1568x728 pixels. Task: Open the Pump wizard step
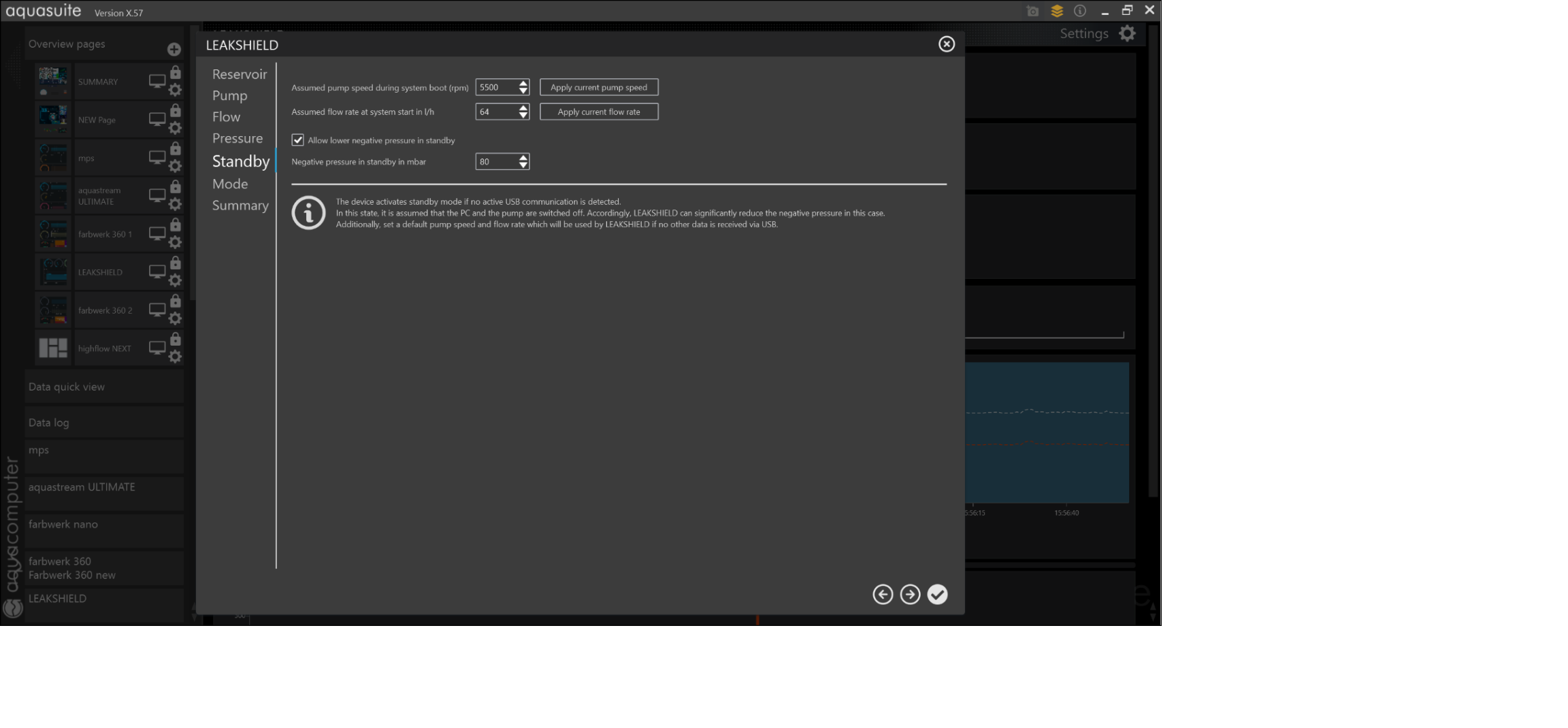click(230, 96)
